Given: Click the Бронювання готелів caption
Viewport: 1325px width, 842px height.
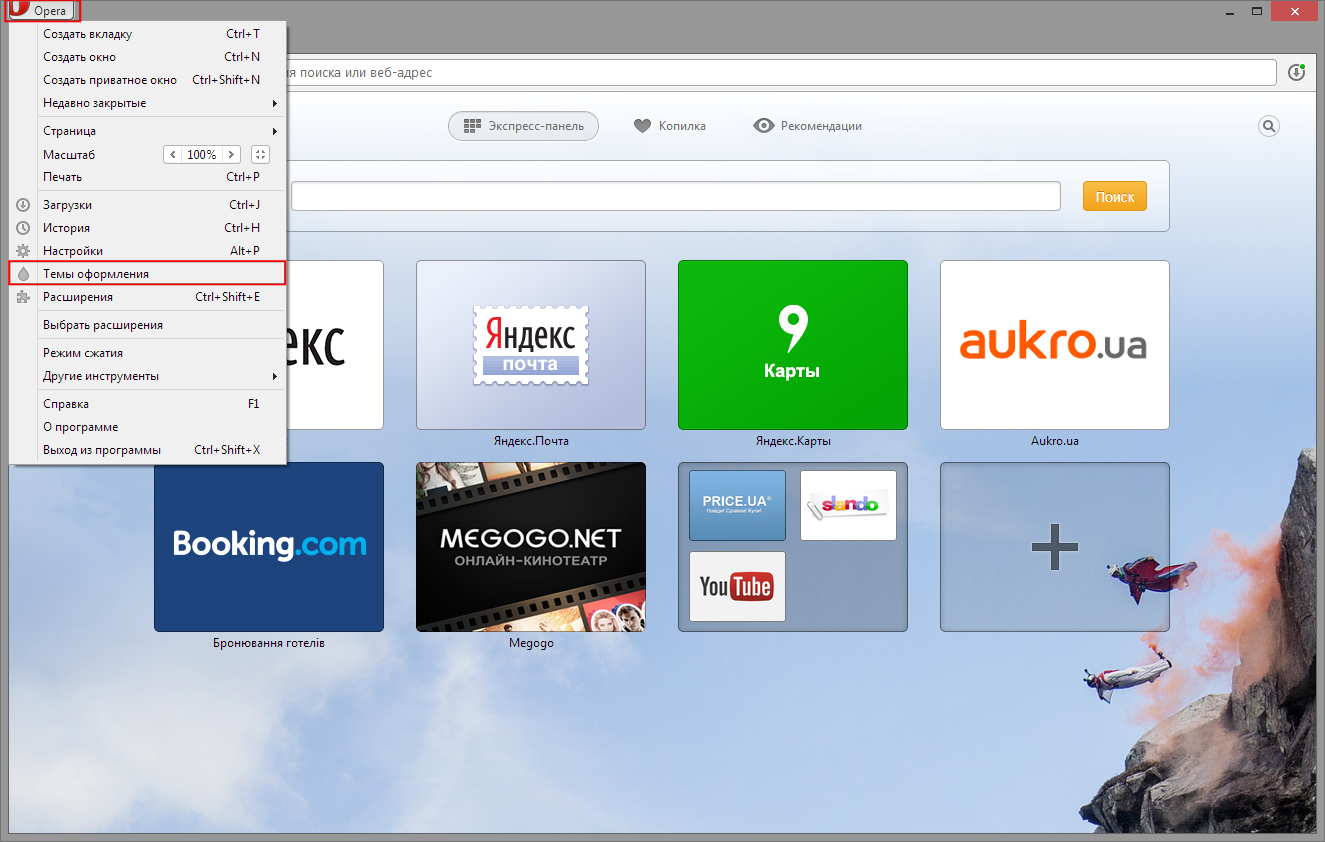Looking at the screenshot, I should [269, 643].
